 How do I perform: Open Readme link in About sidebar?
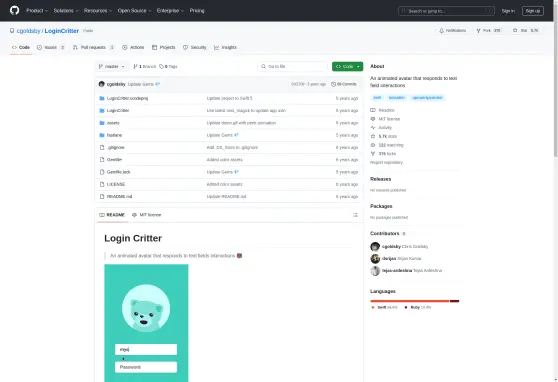click(x=383, y=110)
